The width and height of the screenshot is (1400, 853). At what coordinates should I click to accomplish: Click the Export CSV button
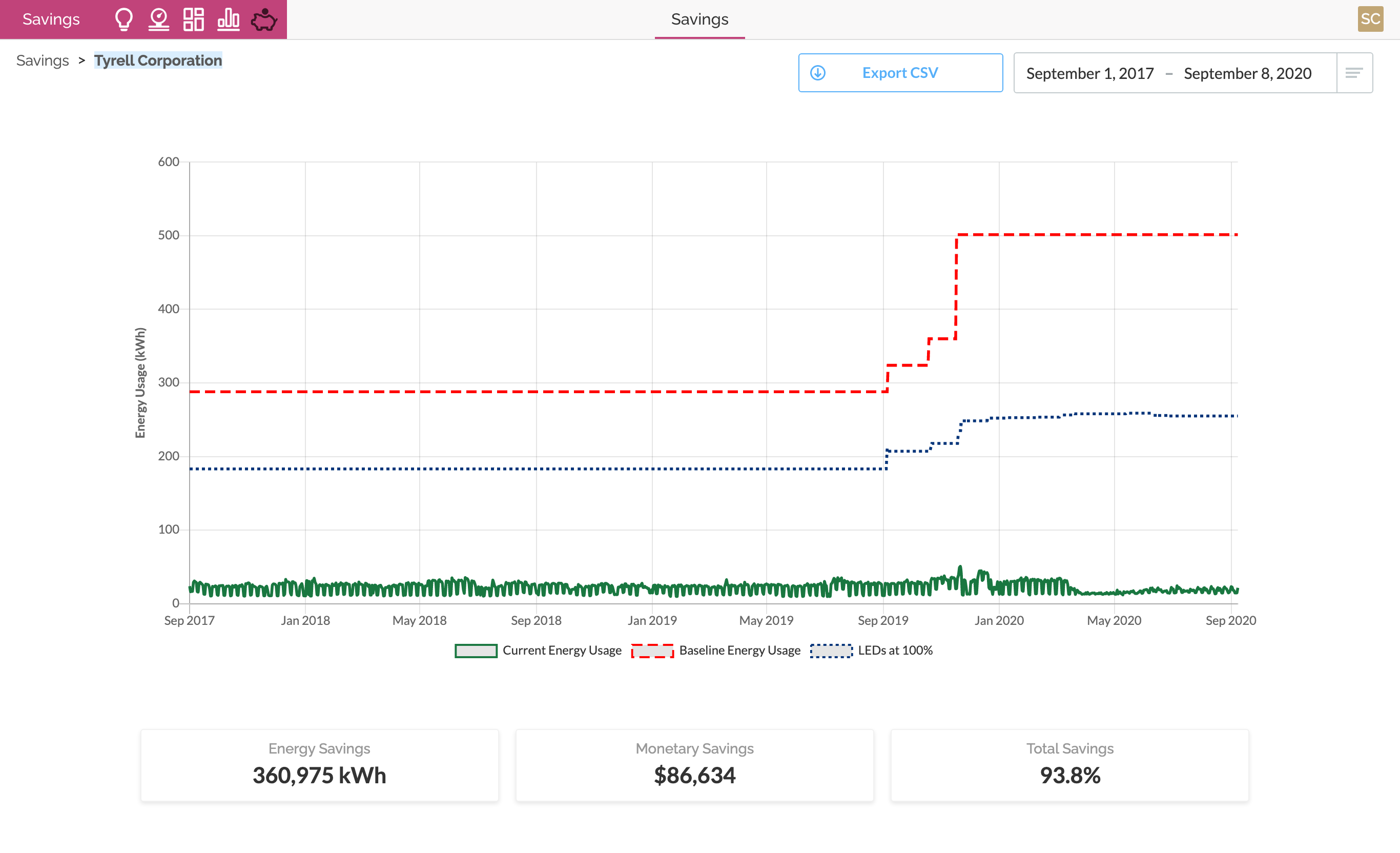click(x=900, y=72)
